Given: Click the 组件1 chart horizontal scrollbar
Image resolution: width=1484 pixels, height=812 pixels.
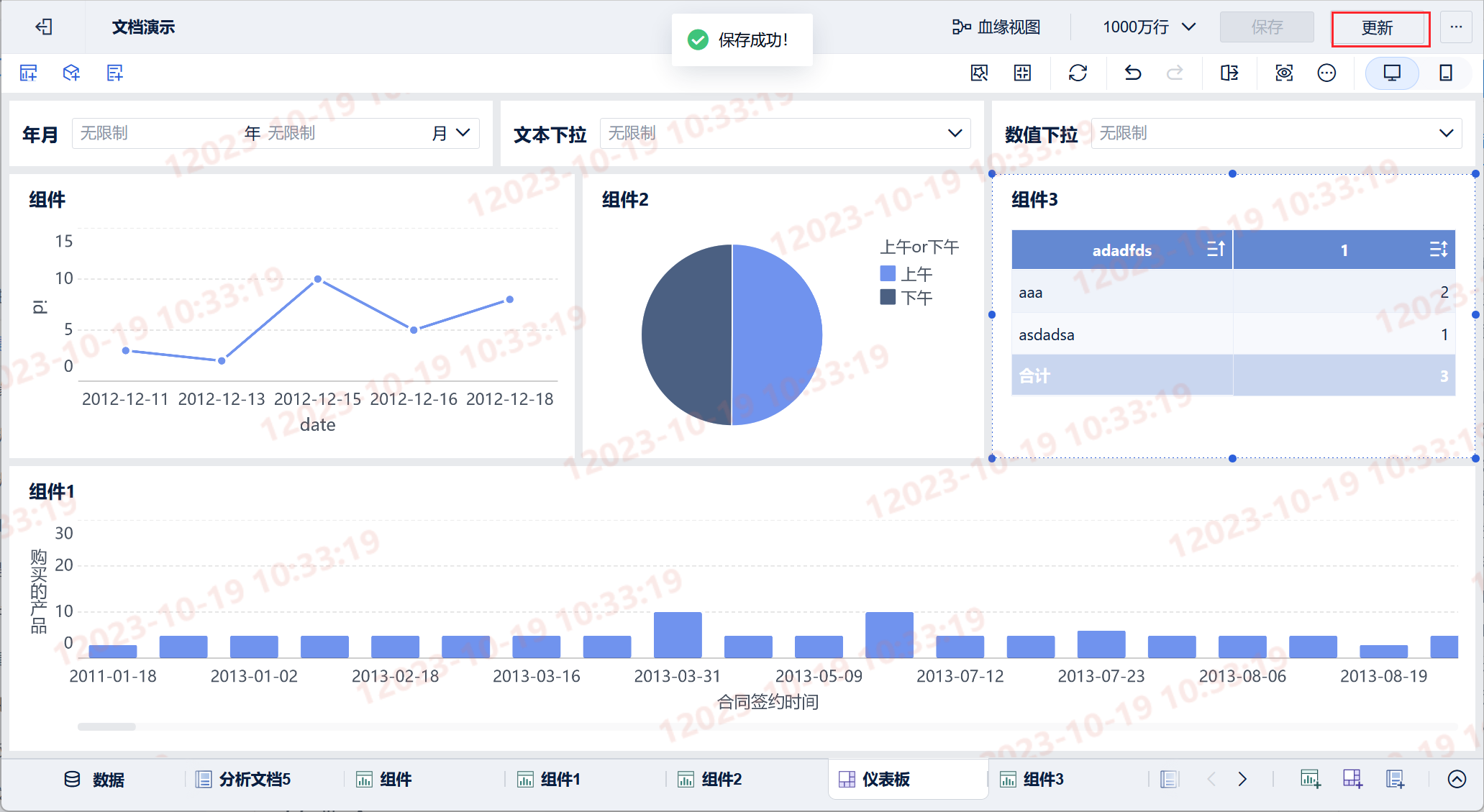Looking at the screenshot, I should 107,726.
